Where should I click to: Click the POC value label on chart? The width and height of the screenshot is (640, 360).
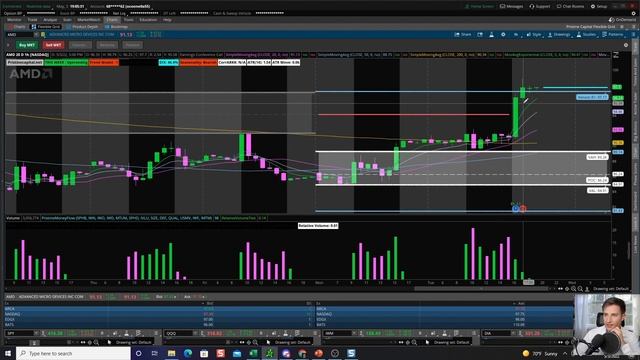597,180
